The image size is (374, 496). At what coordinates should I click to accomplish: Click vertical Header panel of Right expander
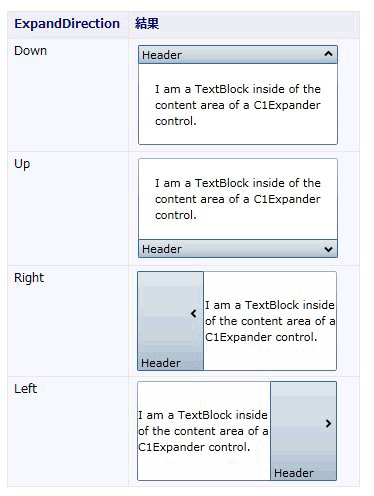coord(170,321)
